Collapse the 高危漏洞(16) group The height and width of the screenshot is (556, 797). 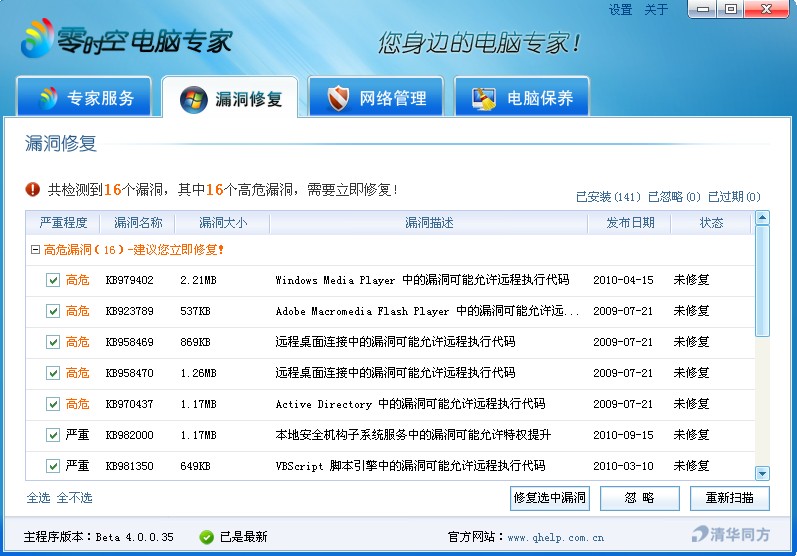click(x=35, y=250)
